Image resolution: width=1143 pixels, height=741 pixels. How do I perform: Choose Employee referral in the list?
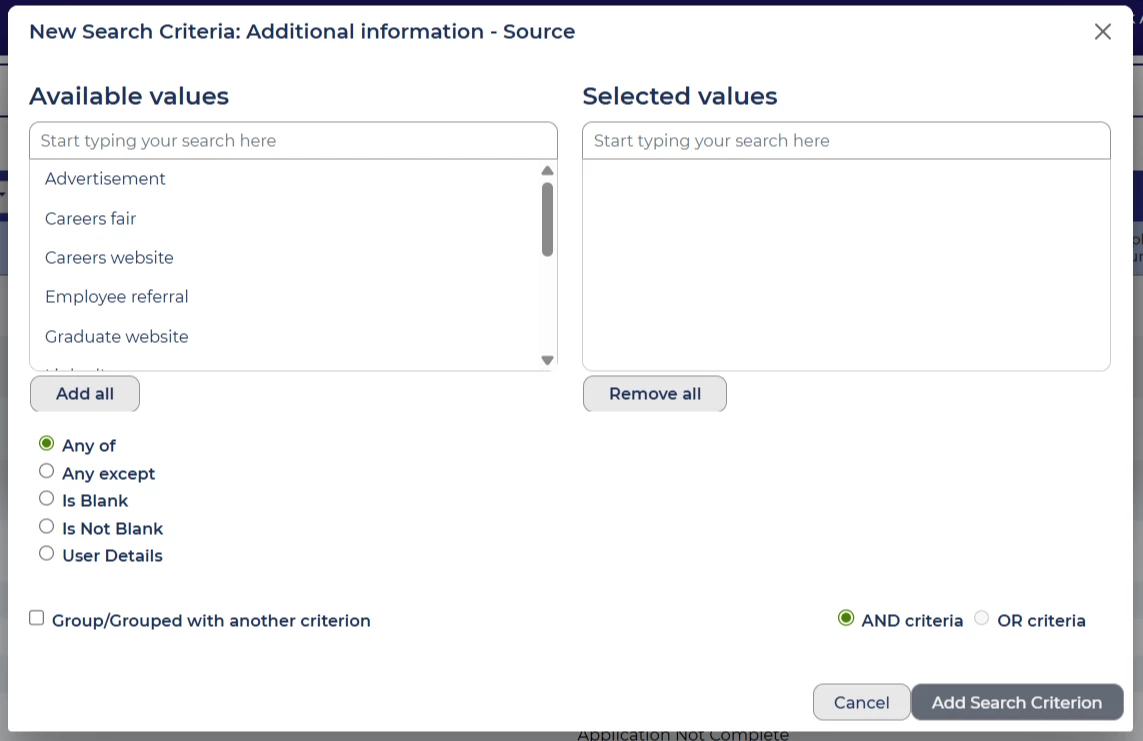(x=116, y=297)
